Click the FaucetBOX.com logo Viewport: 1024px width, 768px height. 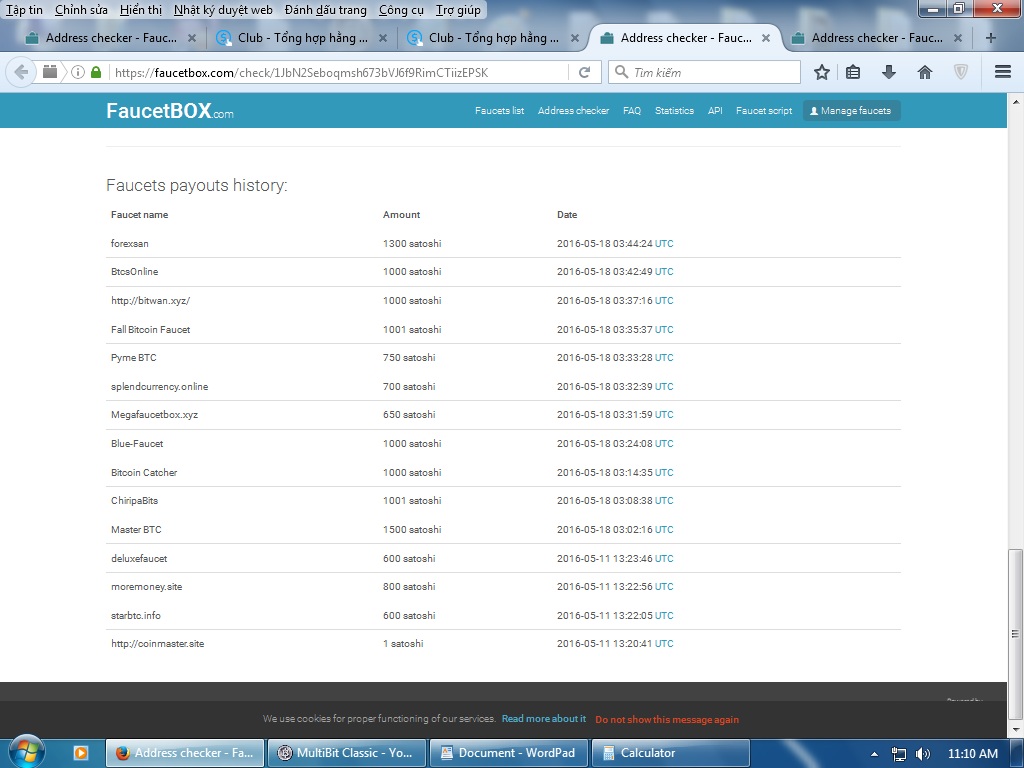point(170,110)
